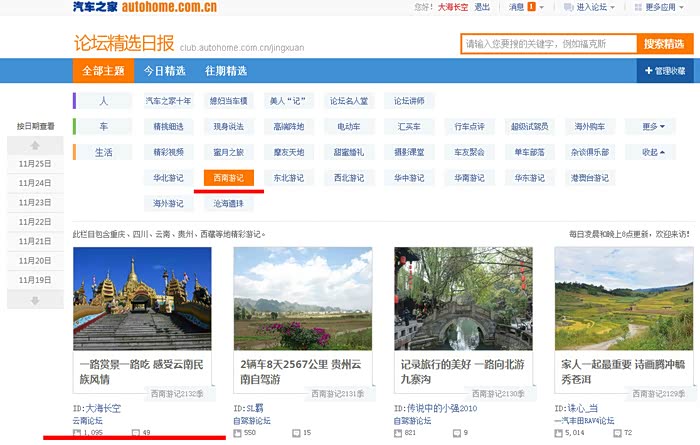Open the Yunnan temple photo thumbnail

click(x=142, y=298)
